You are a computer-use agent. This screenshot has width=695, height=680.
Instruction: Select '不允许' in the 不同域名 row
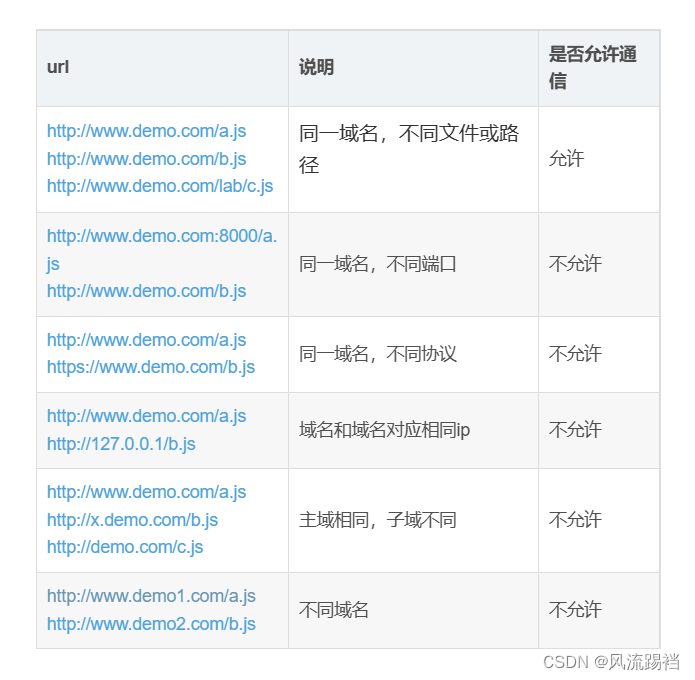[575, 610]
